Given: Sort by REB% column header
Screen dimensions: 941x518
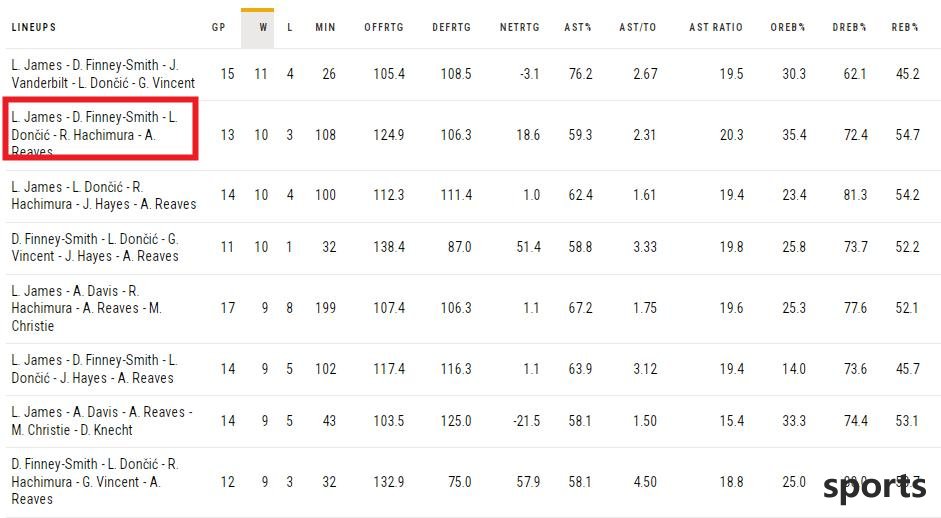Looking at the screenshot, I should (x=905, y=28).
